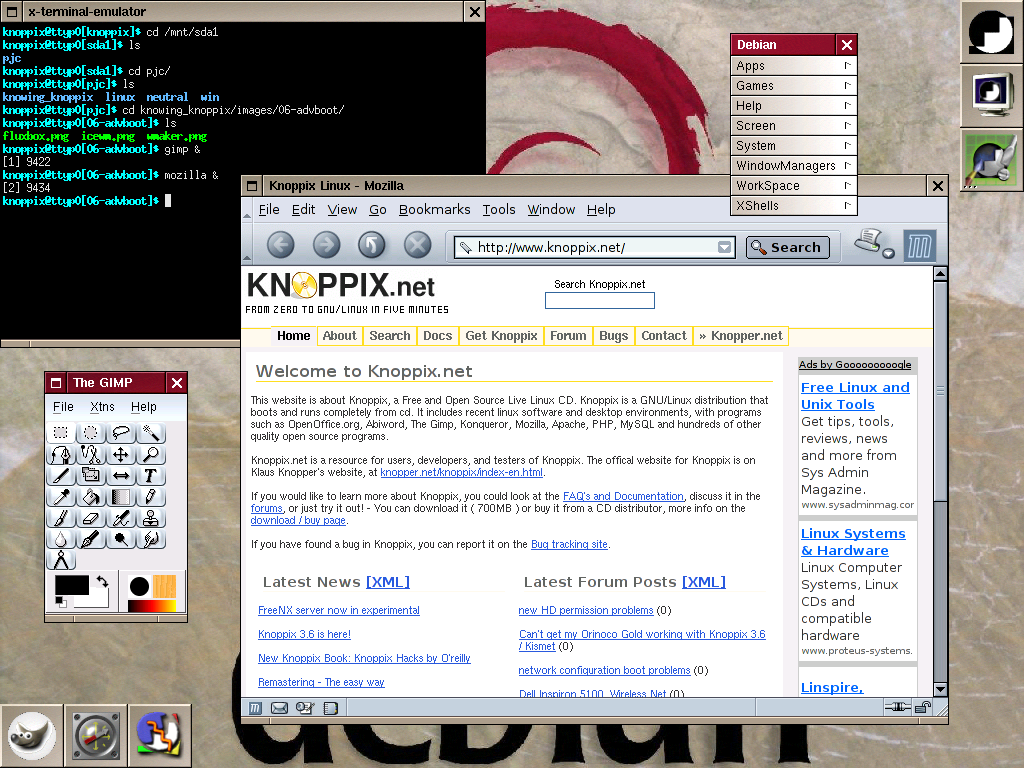Open the Bookmarks menu in Mozilla
The image size is (1024, 768).
434,210
